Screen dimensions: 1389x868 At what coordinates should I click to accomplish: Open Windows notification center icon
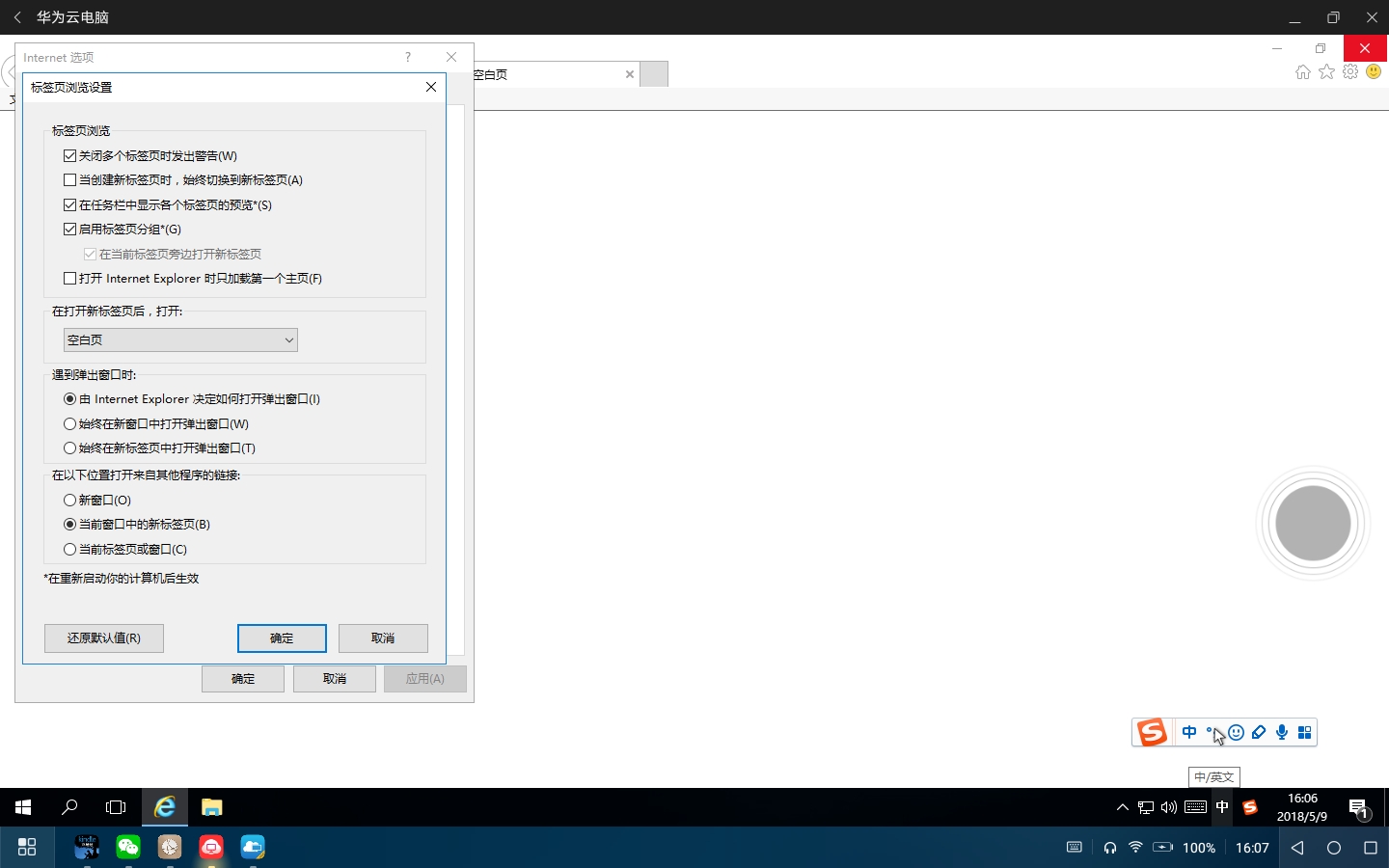pos(1358,808)
